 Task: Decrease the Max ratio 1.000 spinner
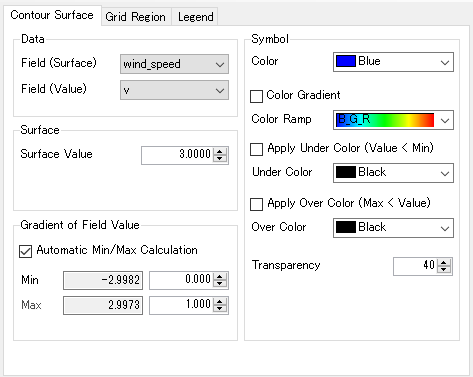point(220,309)
